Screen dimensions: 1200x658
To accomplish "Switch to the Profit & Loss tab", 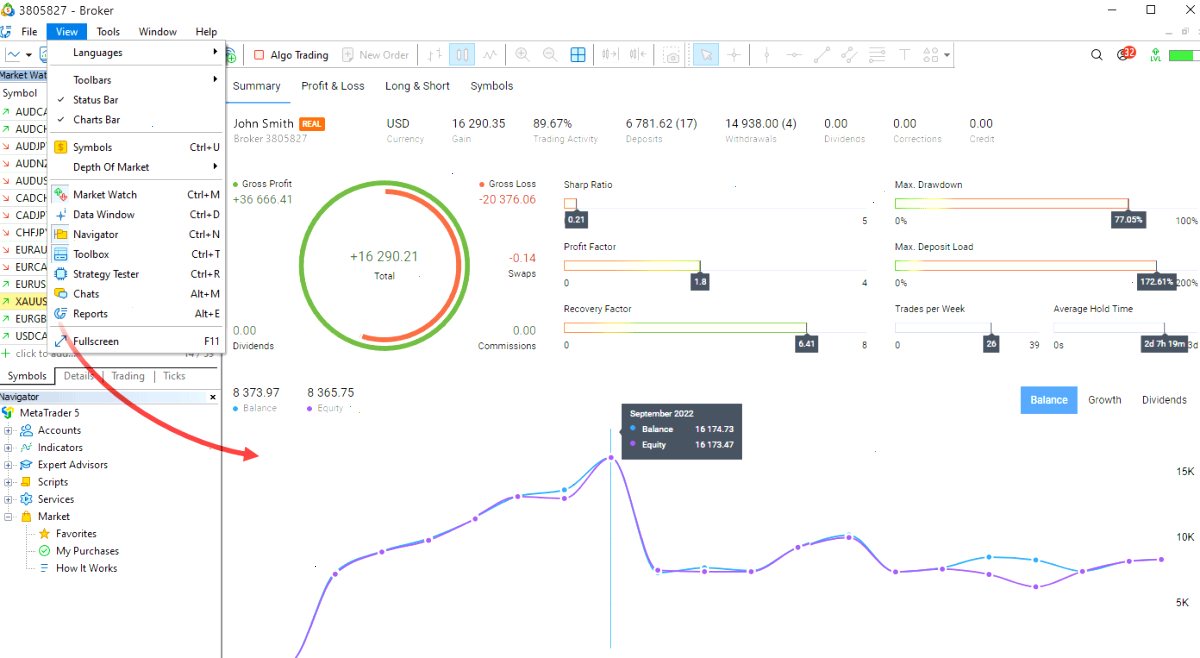I will click(x=333, y=86).
